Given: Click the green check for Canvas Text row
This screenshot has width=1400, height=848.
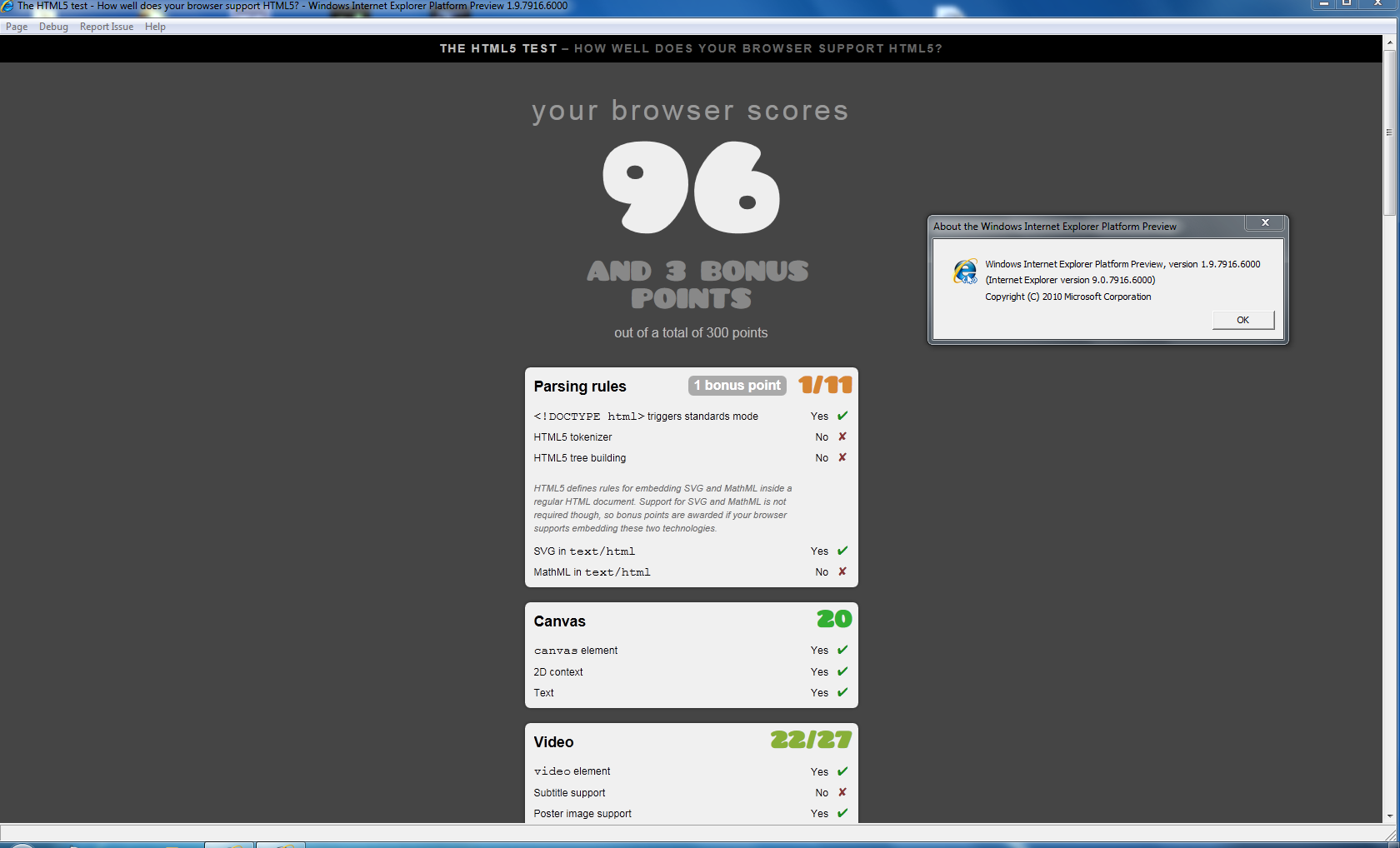Looking at the screenshot, I should coord(842,692).
